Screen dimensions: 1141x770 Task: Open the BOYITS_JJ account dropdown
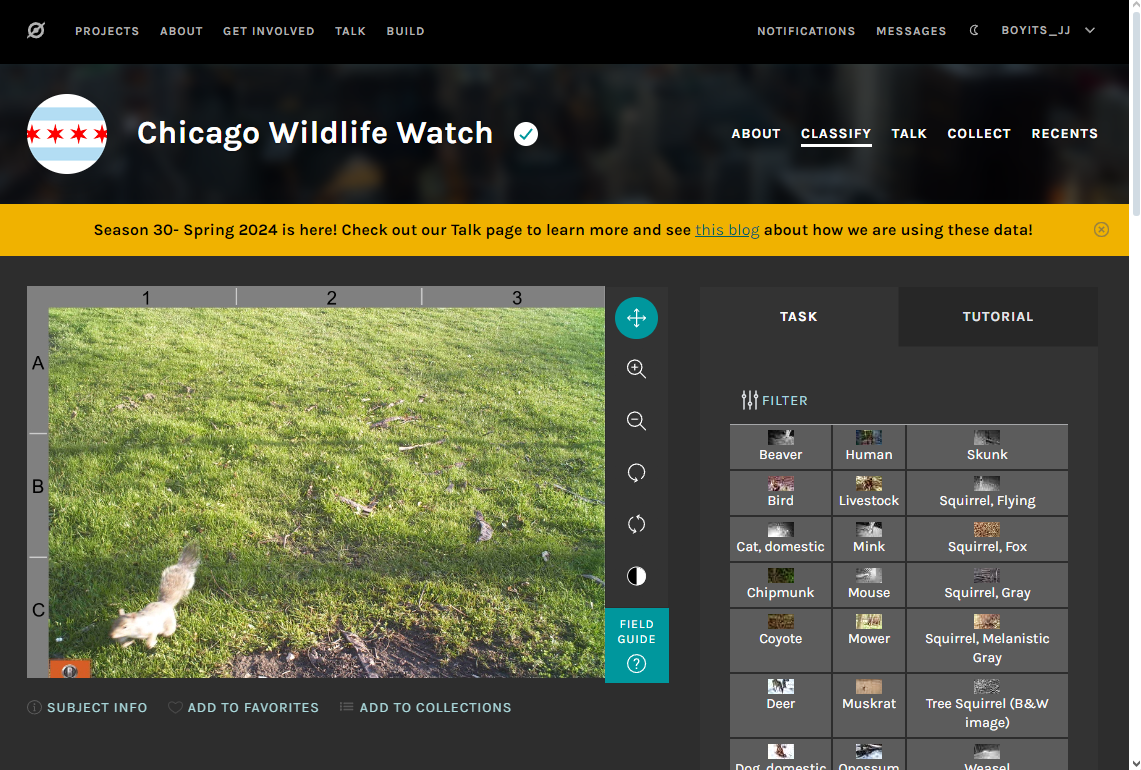coord(1048,31)
